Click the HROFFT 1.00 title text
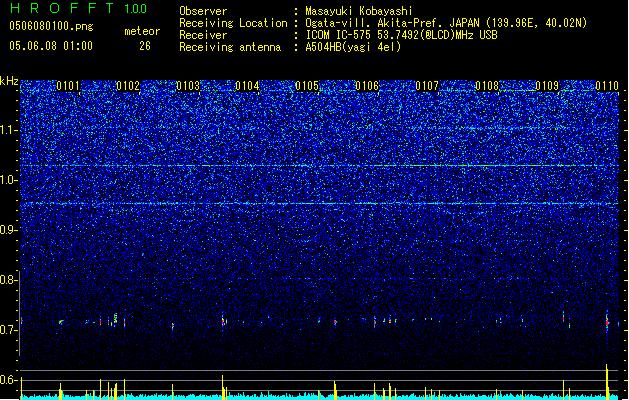Viewport: 629px width, 400px height. pyautogui.click(x=79, y=8)
